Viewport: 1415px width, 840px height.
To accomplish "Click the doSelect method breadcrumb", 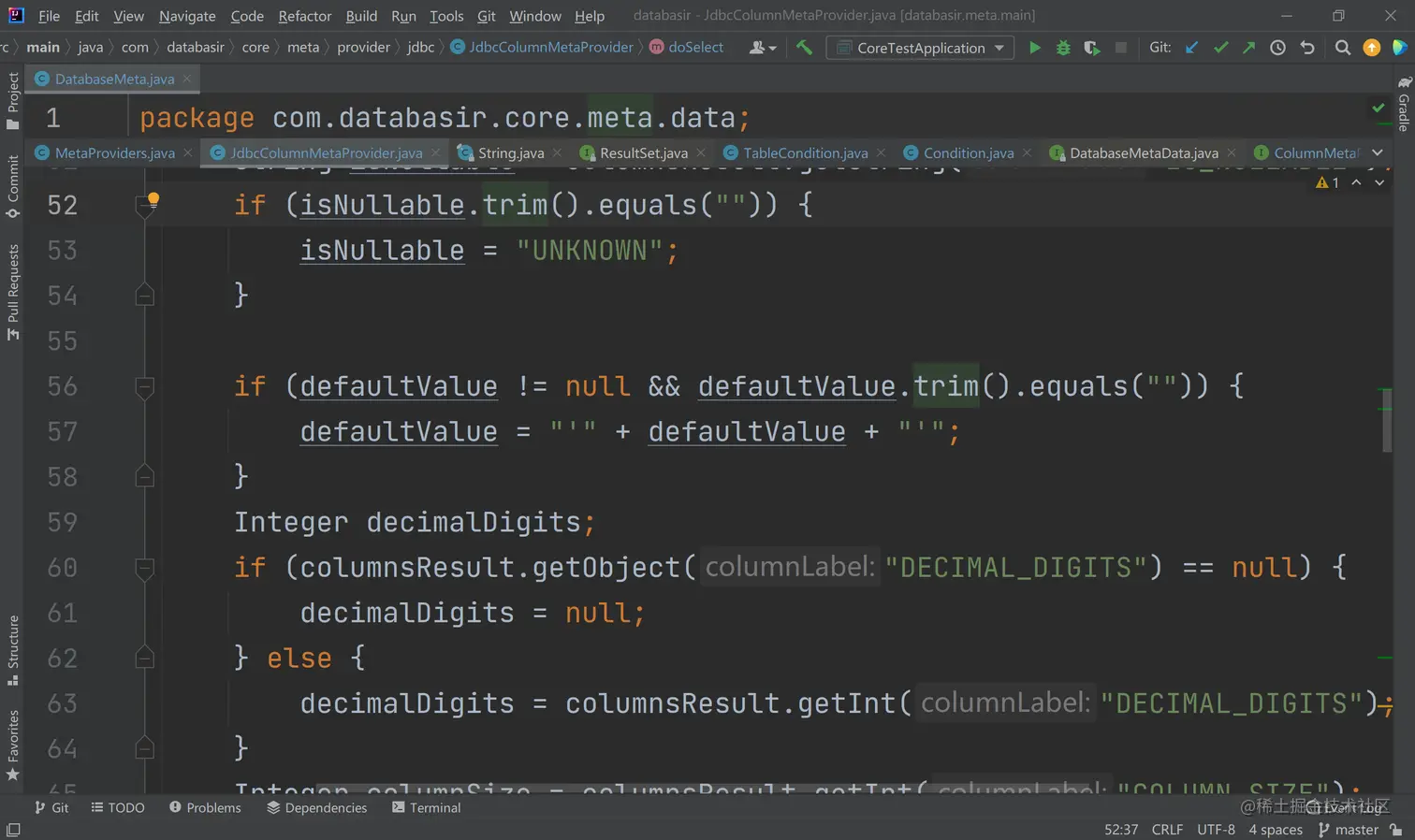I will pos(687,48).
